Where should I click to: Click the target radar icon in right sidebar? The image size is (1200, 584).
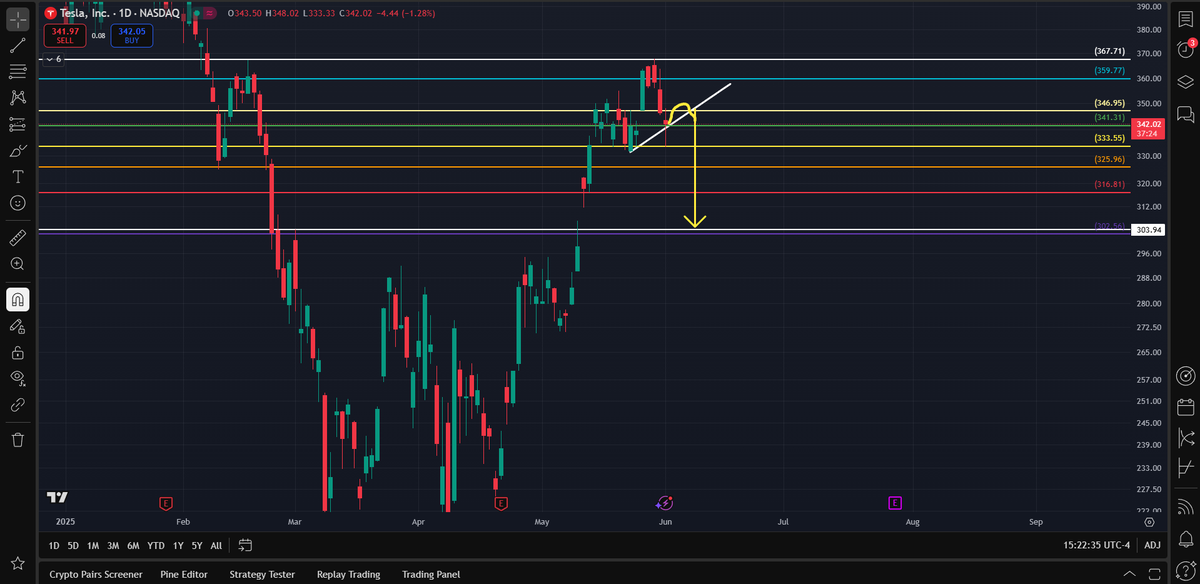1186,376
